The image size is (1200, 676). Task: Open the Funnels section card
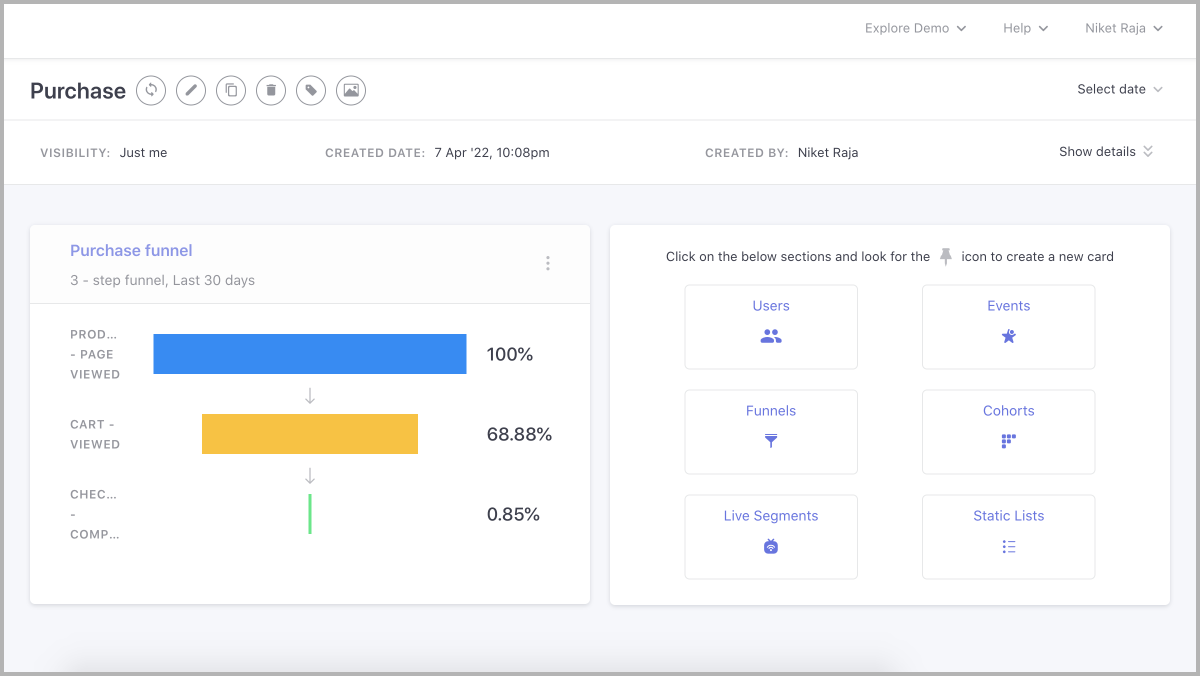pyautogui.click(x=770, y=431)
